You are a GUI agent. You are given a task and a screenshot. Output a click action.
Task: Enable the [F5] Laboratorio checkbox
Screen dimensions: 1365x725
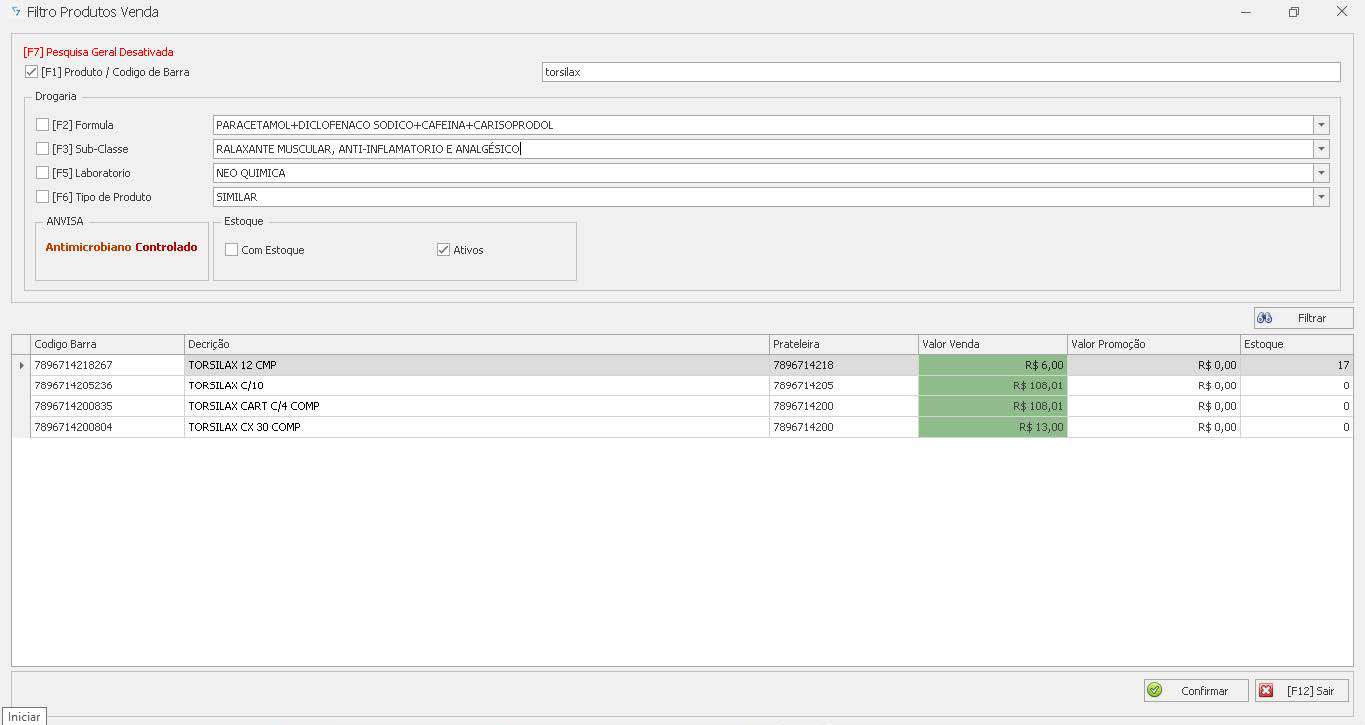tap(42, 173)
